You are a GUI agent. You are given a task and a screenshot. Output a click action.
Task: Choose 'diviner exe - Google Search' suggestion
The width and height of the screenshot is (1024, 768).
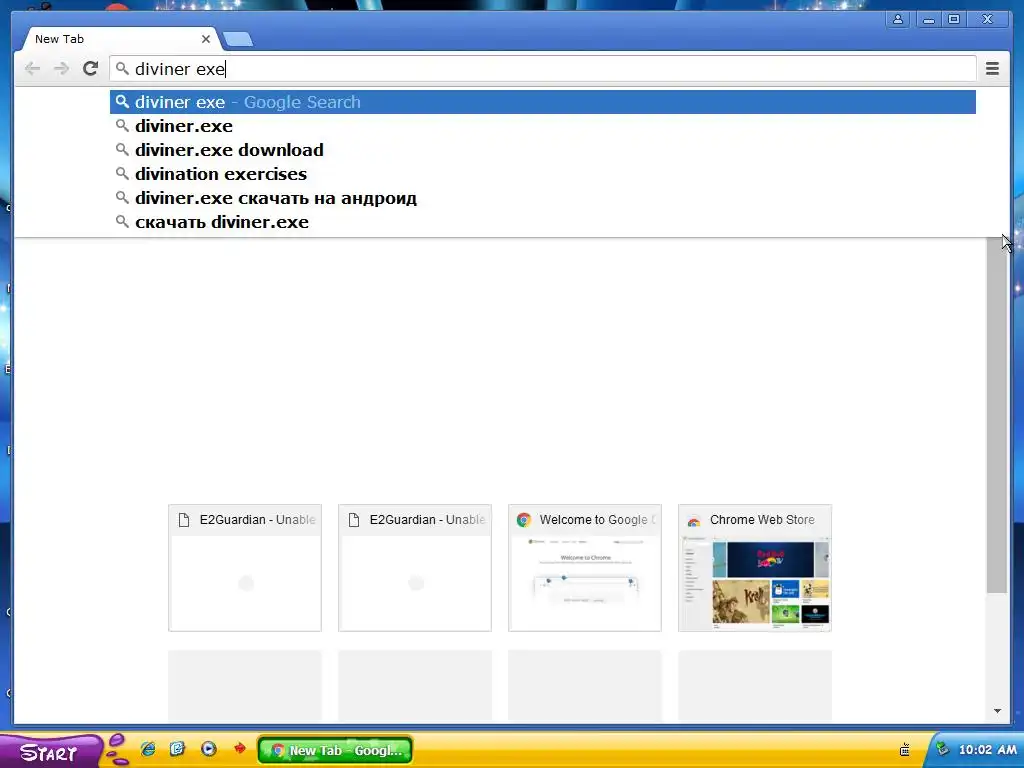click(543, 102)
